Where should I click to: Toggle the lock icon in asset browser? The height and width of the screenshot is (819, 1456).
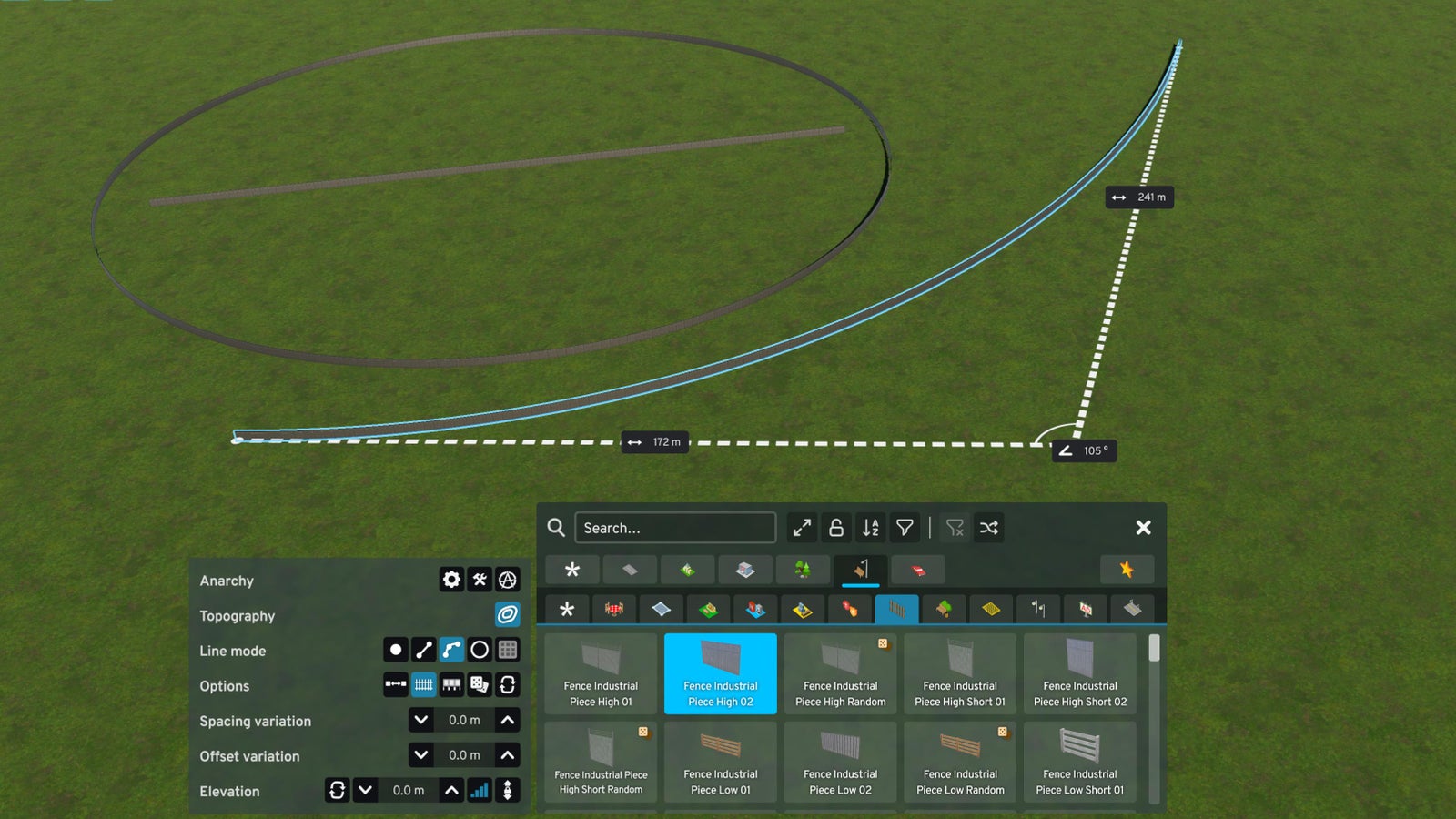(836, 528)
